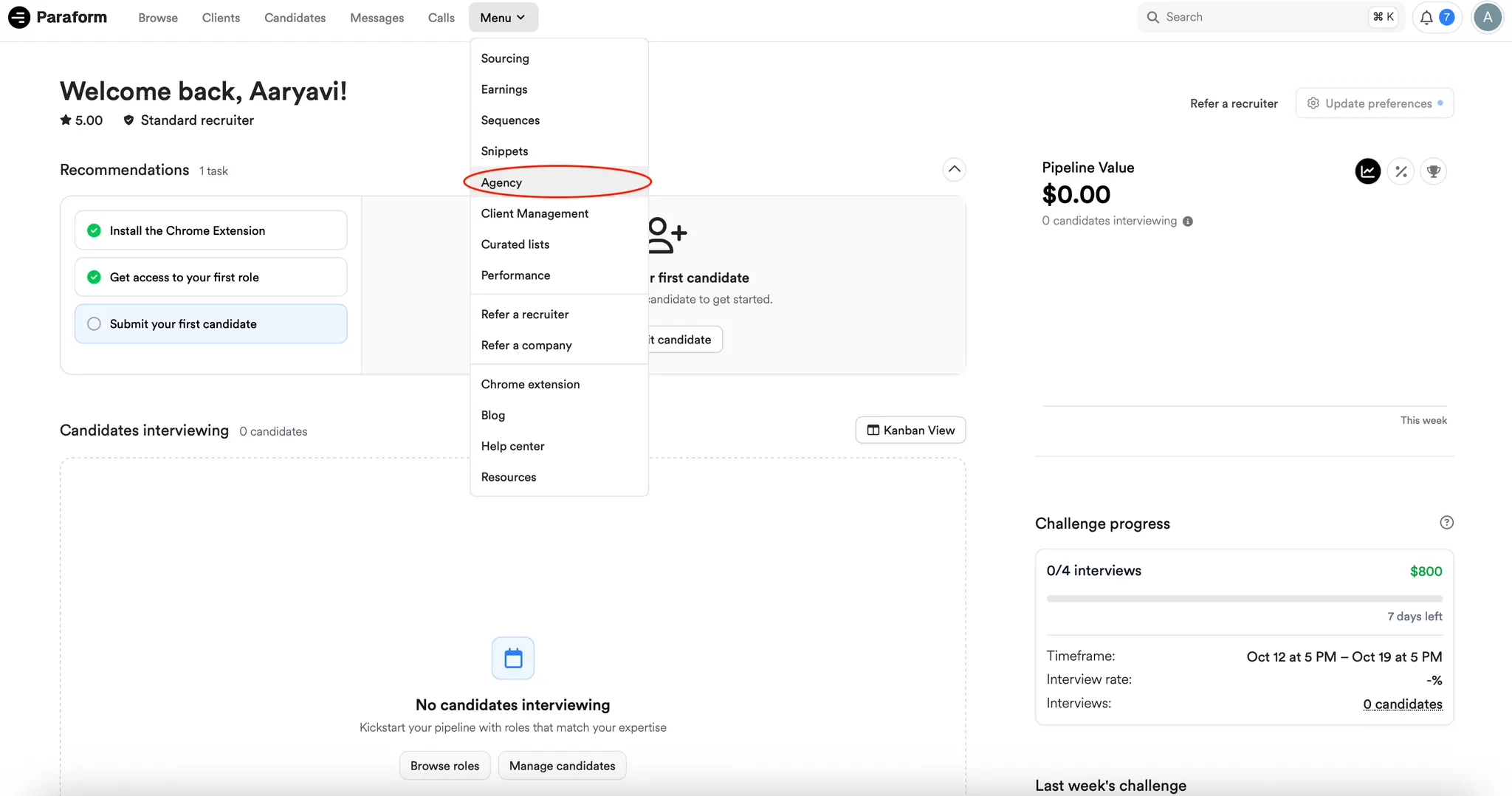Open the Menu dropdown
1512x796 pixels.
[503, 18]
